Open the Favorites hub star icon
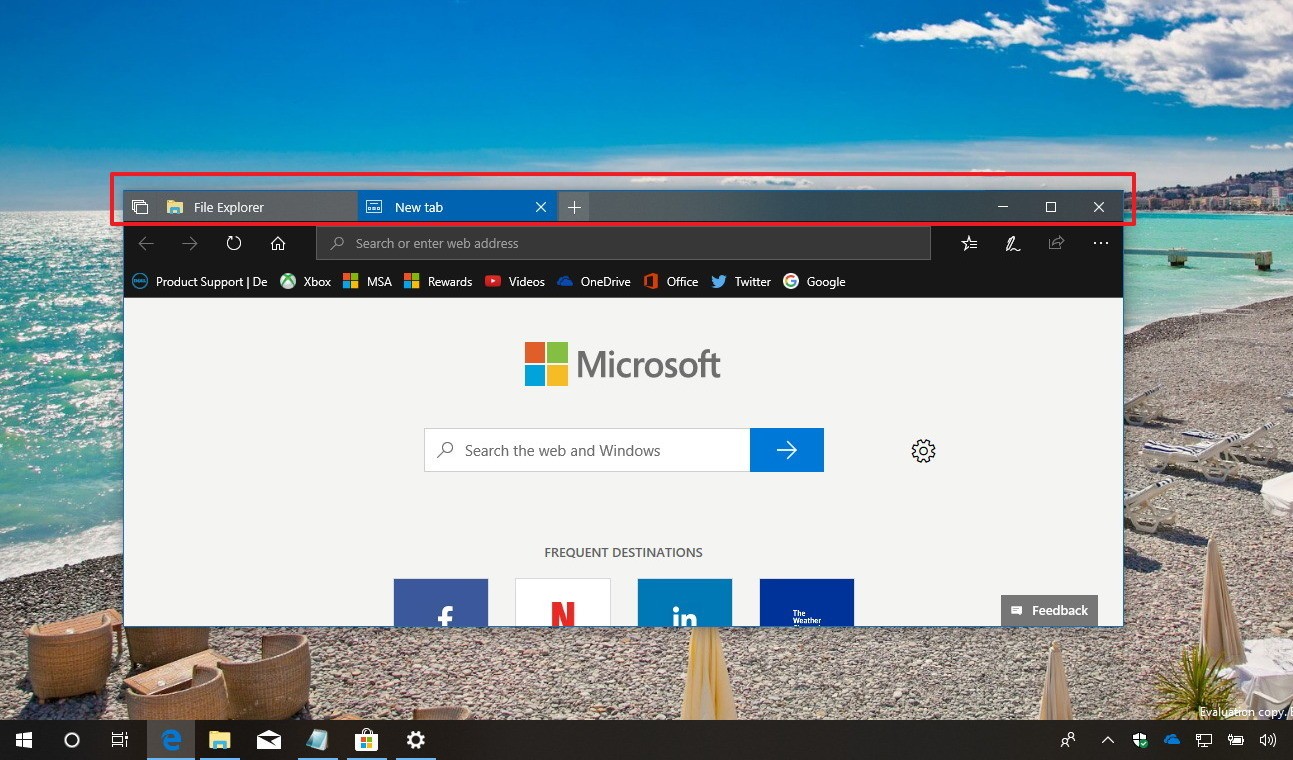The image size is (1293, 760). click(969, 243)
